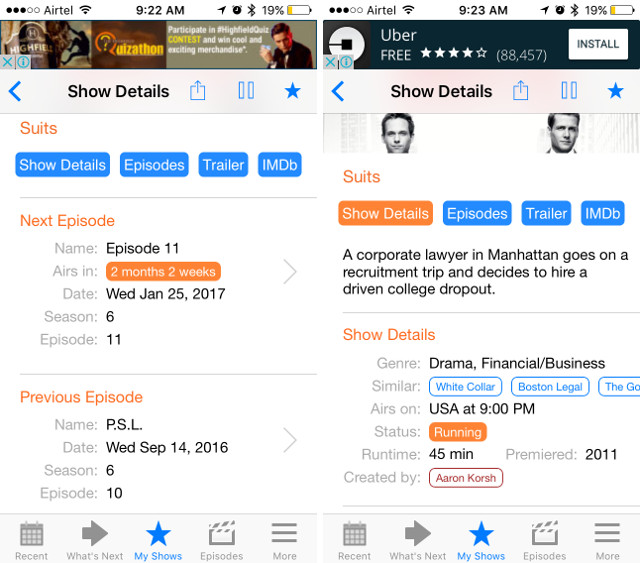
Task: Tap the back arrow on the left phone screen
Action: [x=15, y=91]
